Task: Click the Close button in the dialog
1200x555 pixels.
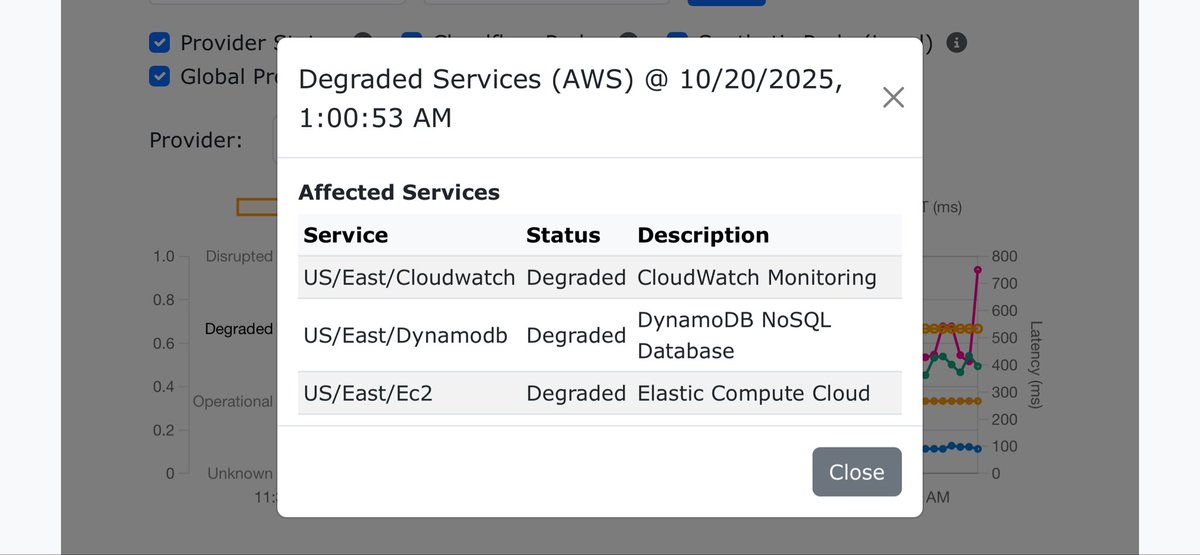Action: pyautogui.click(x=857, y=472)
